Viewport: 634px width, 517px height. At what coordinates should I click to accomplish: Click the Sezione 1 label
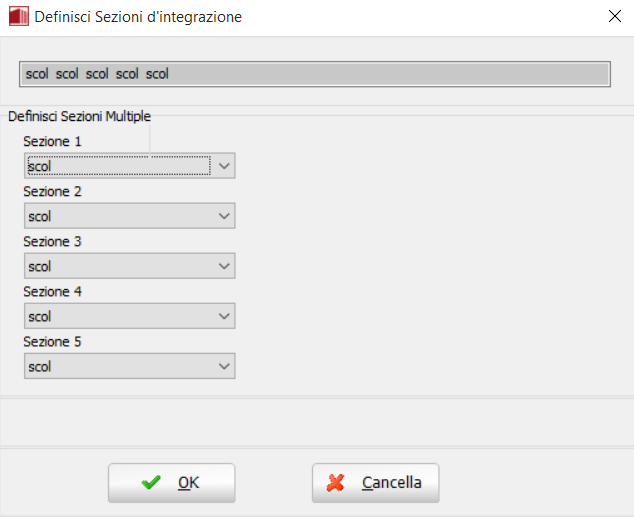[52, 141]
